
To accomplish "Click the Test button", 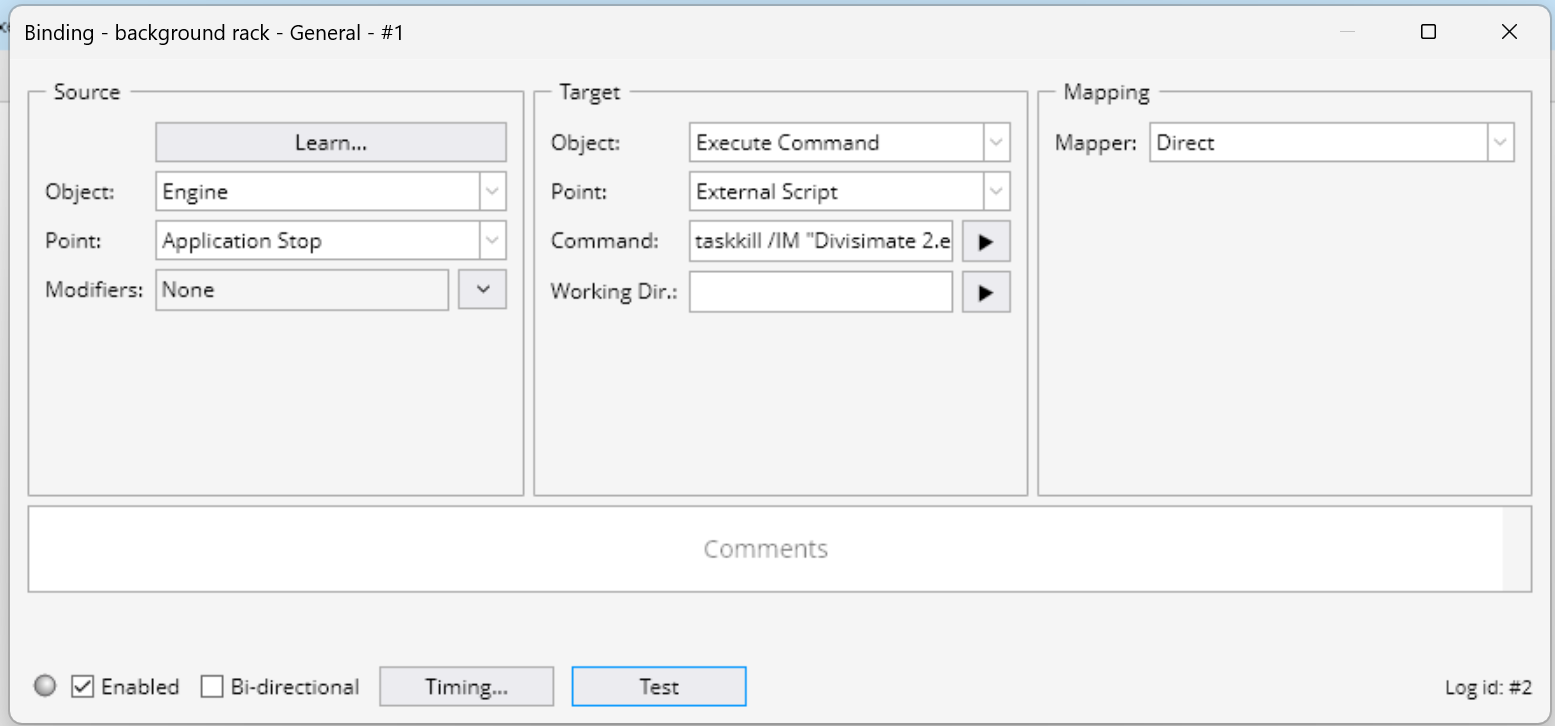I will tap(659, 687).
